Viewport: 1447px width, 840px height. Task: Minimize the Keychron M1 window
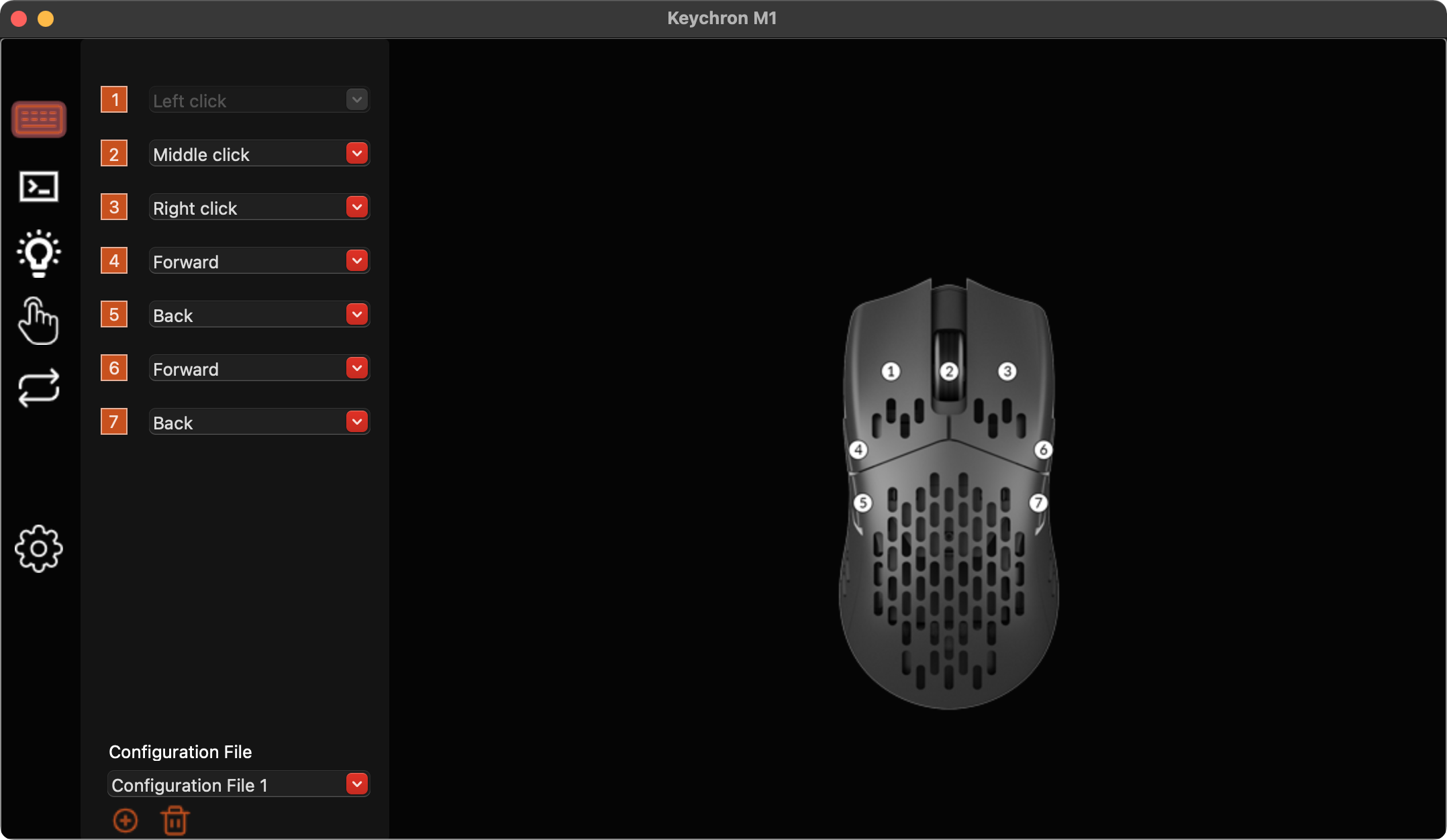click(46, 19)
